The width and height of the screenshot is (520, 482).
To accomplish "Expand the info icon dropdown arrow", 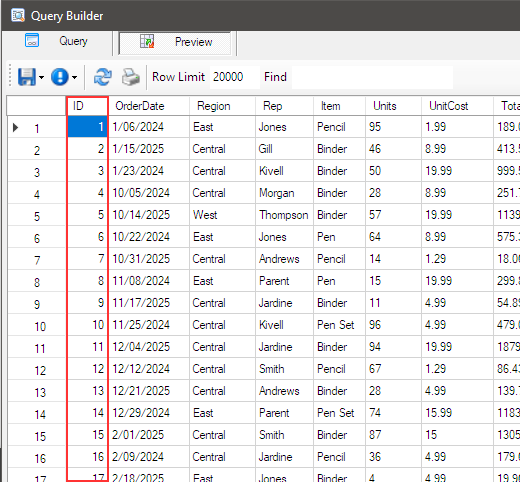I will (75, 77).
